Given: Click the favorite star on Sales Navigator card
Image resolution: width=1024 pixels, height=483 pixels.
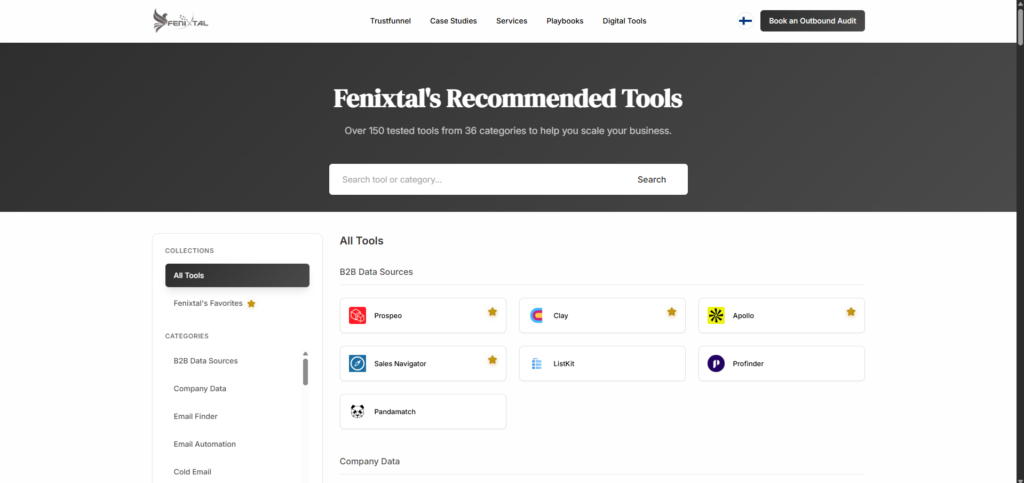Looking at the screenshot, I should pos(492,360).
